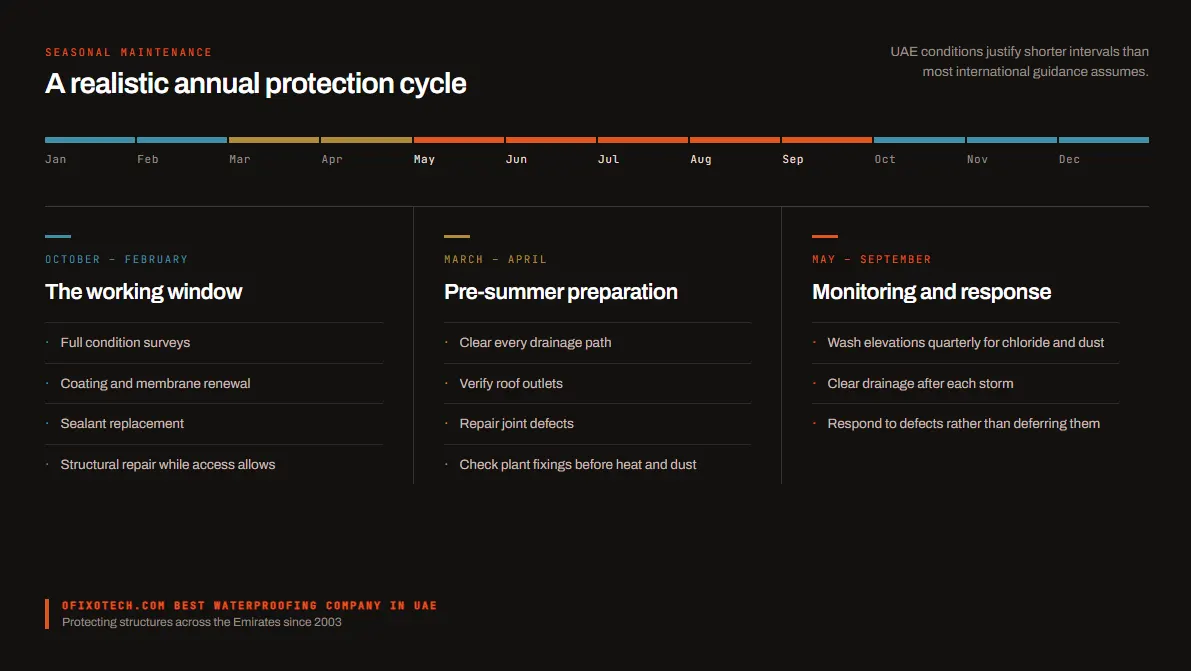Open the OFIXOTECH.COM footer link

click(x=249, y=606)
